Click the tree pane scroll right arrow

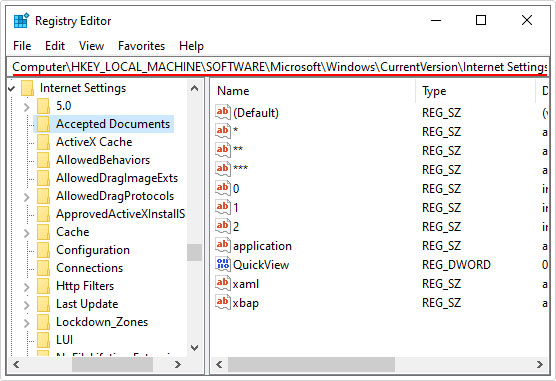(x=178, y=364)
